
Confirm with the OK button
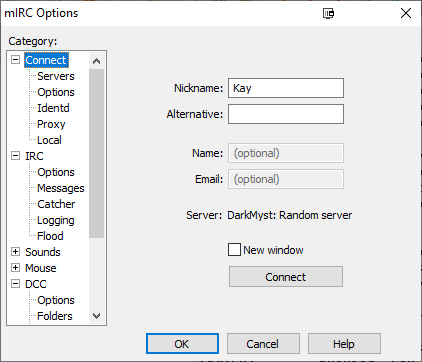[182, 344]
